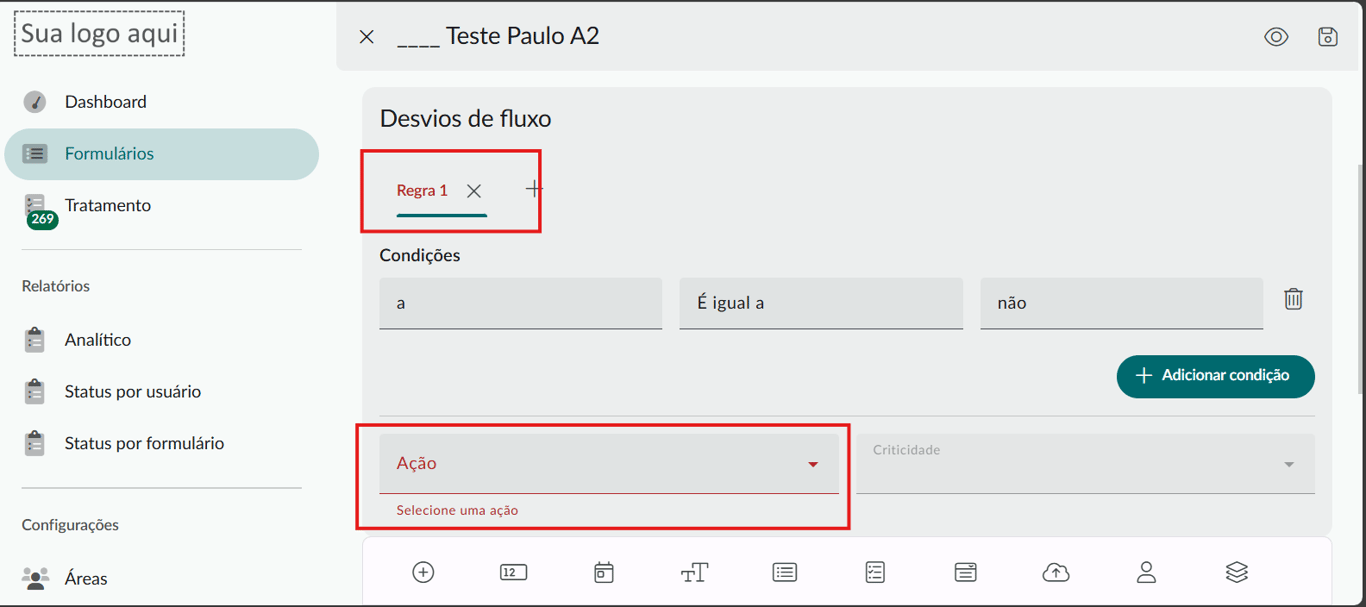Click the save floppy disk icon
The image size is (1366, 607).
(x=1328, y=37)
